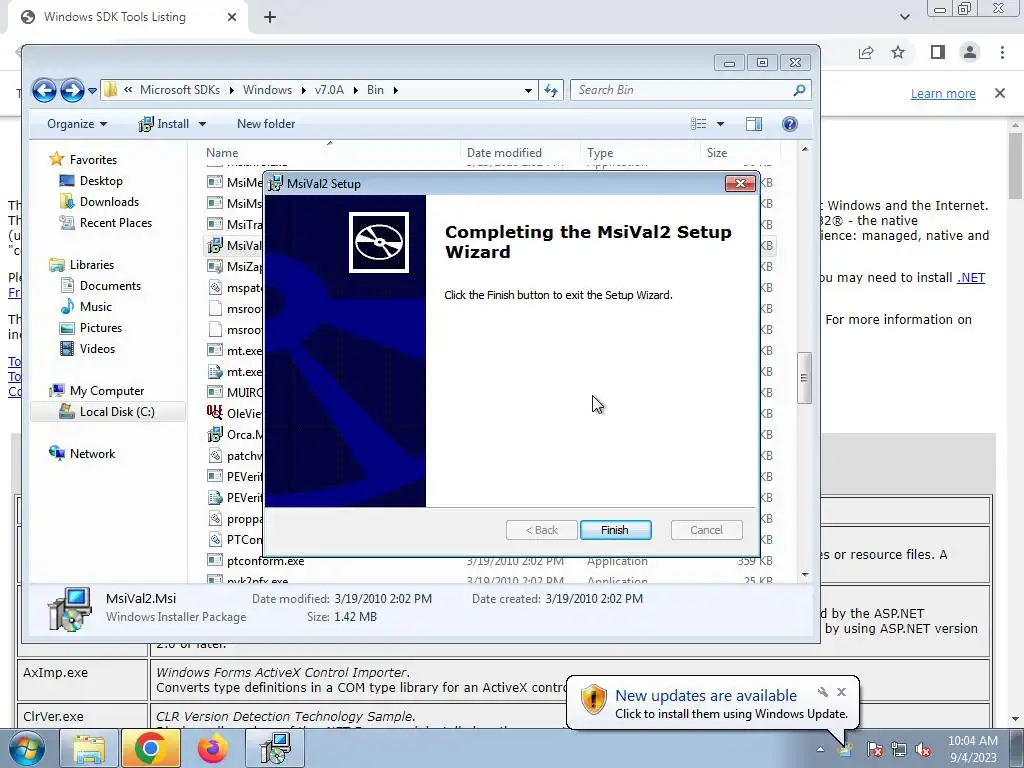Select Downloads in navigation pane

point(109,201)
